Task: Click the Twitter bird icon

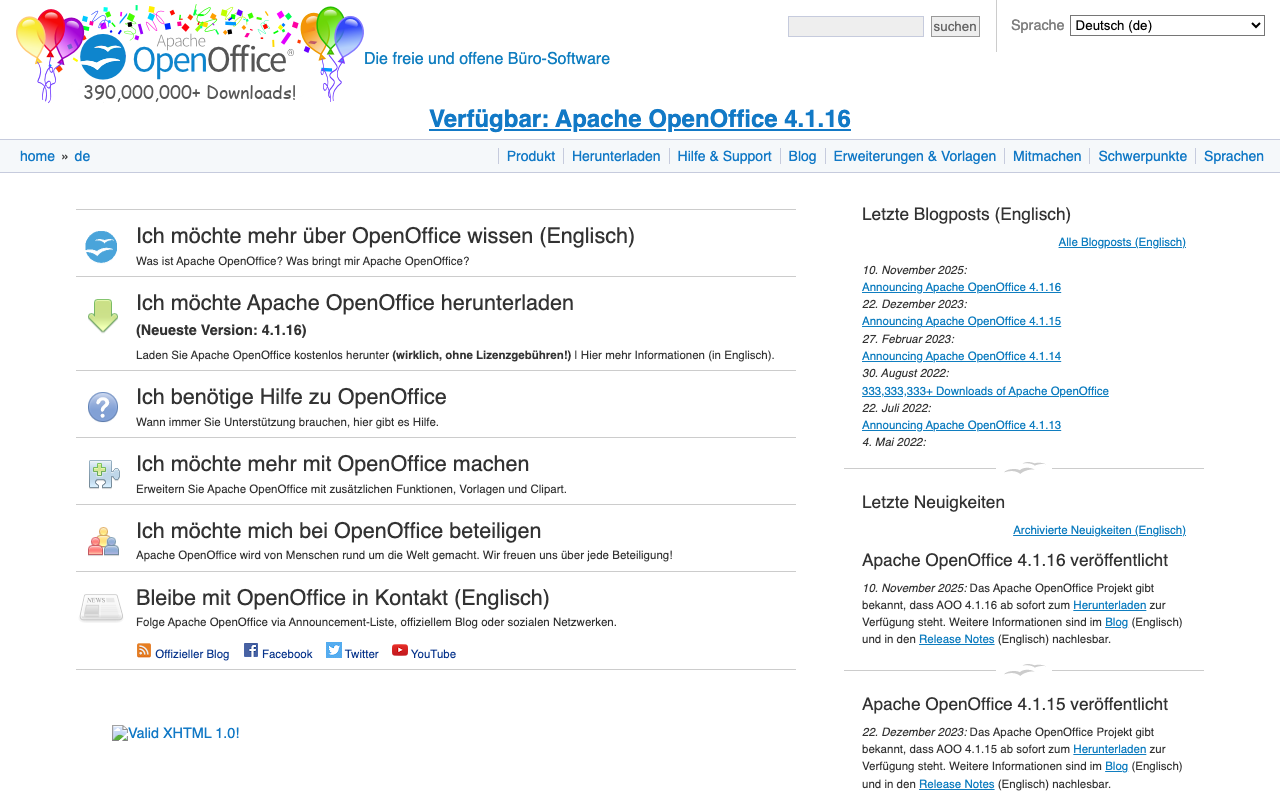Action: [x=334, y=650]
